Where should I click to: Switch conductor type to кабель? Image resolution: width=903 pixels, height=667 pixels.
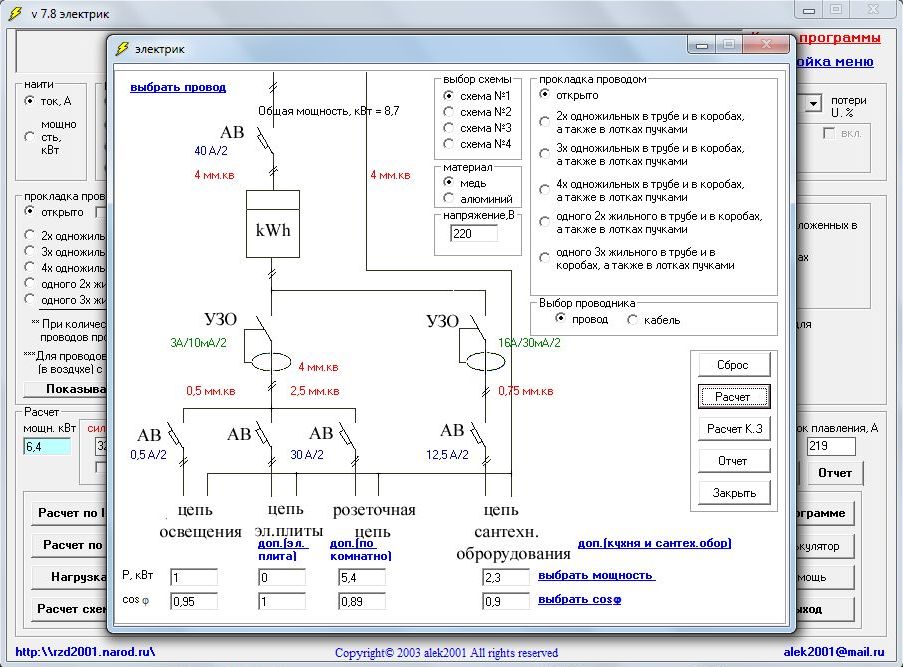[x=633, y=320]
